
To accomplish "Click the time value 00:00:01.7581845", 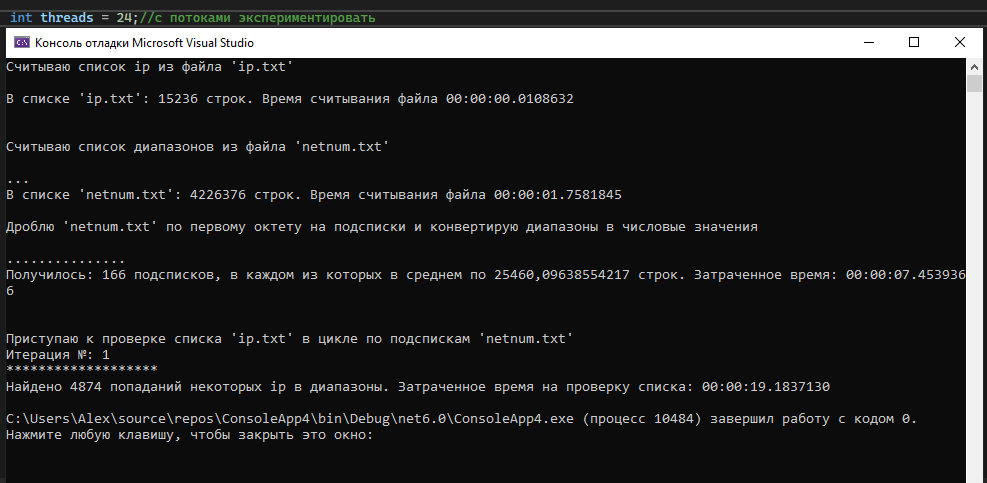I will point(558,195).
